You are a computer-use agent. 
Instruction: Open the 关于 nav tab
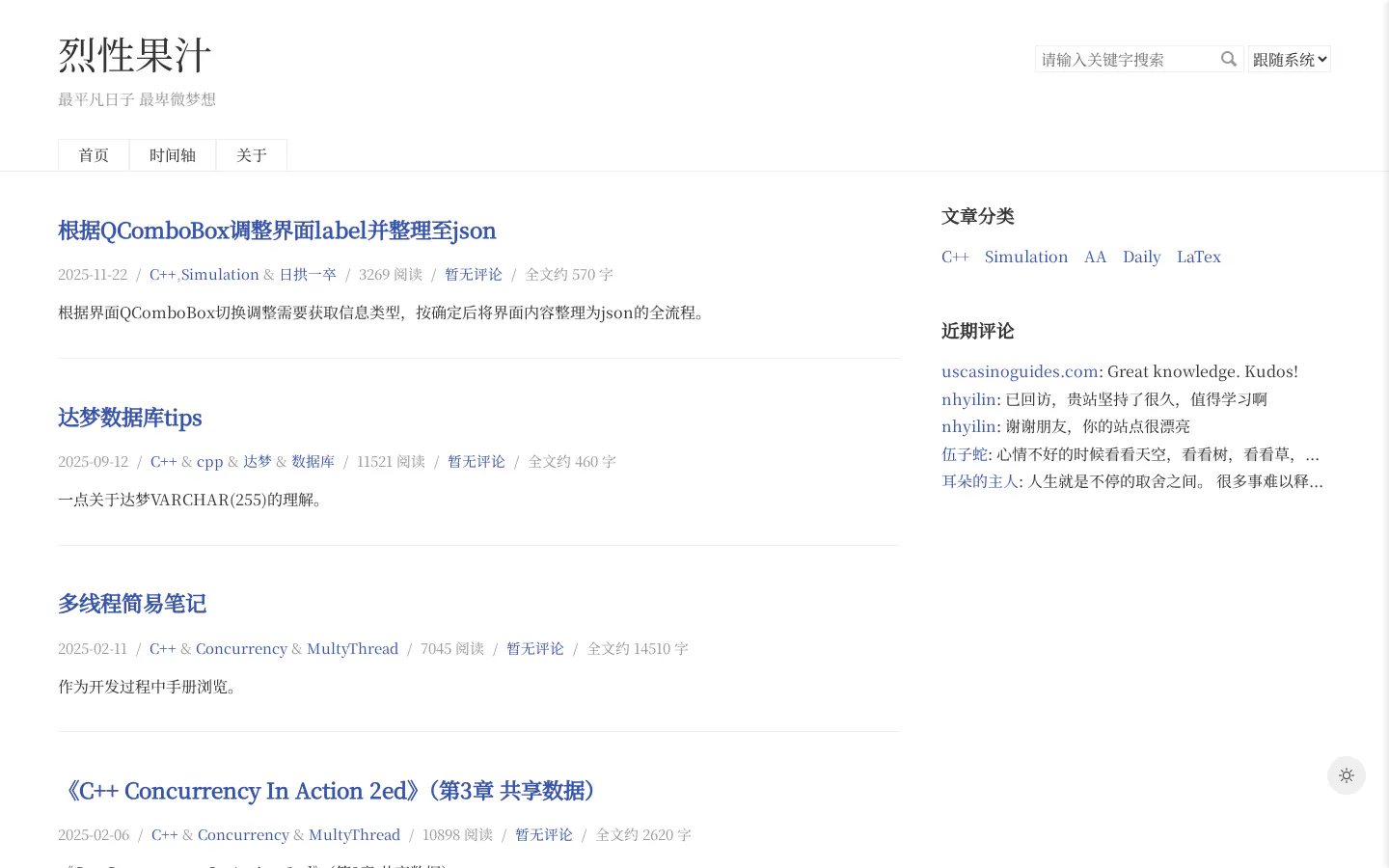[x=252, y=155]
